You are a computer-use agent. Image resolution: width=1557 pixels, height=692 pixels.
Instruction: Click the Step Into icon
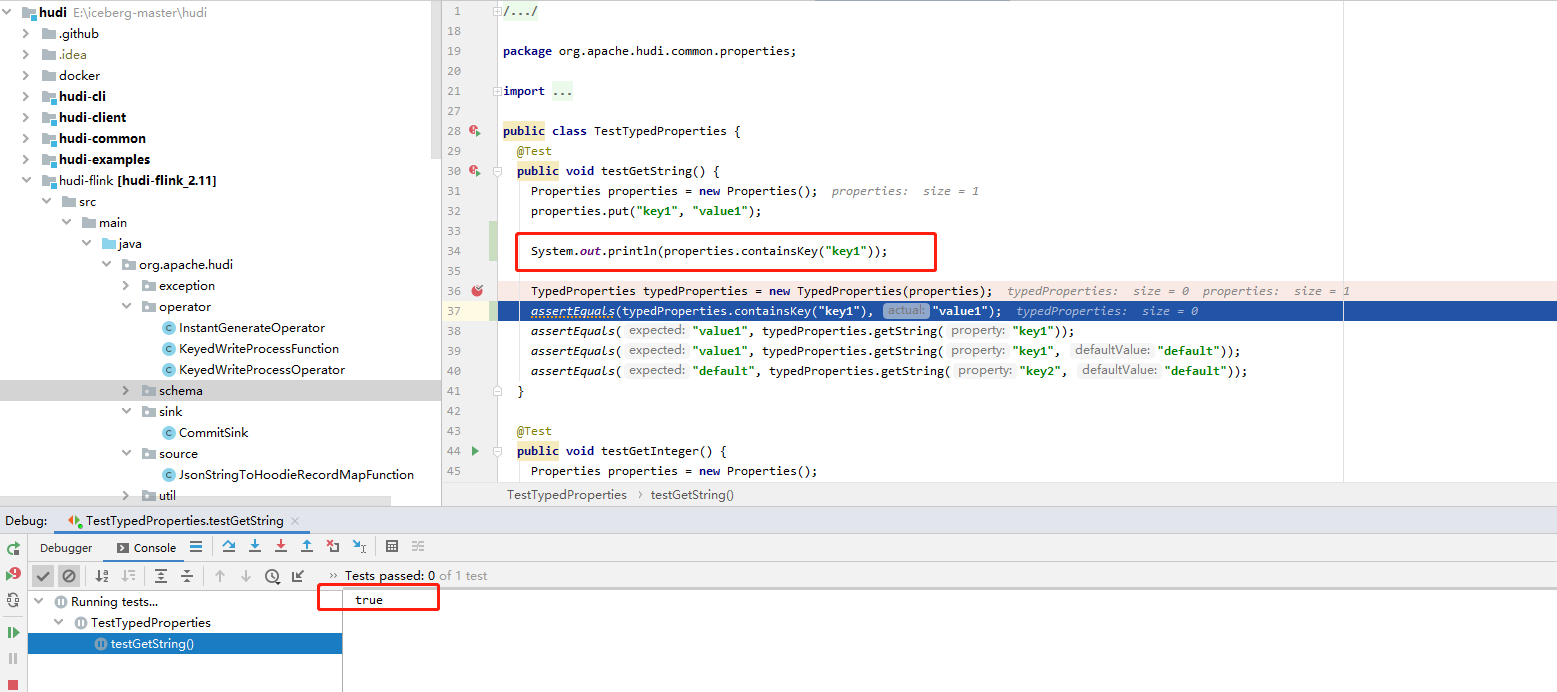(255, 546)
